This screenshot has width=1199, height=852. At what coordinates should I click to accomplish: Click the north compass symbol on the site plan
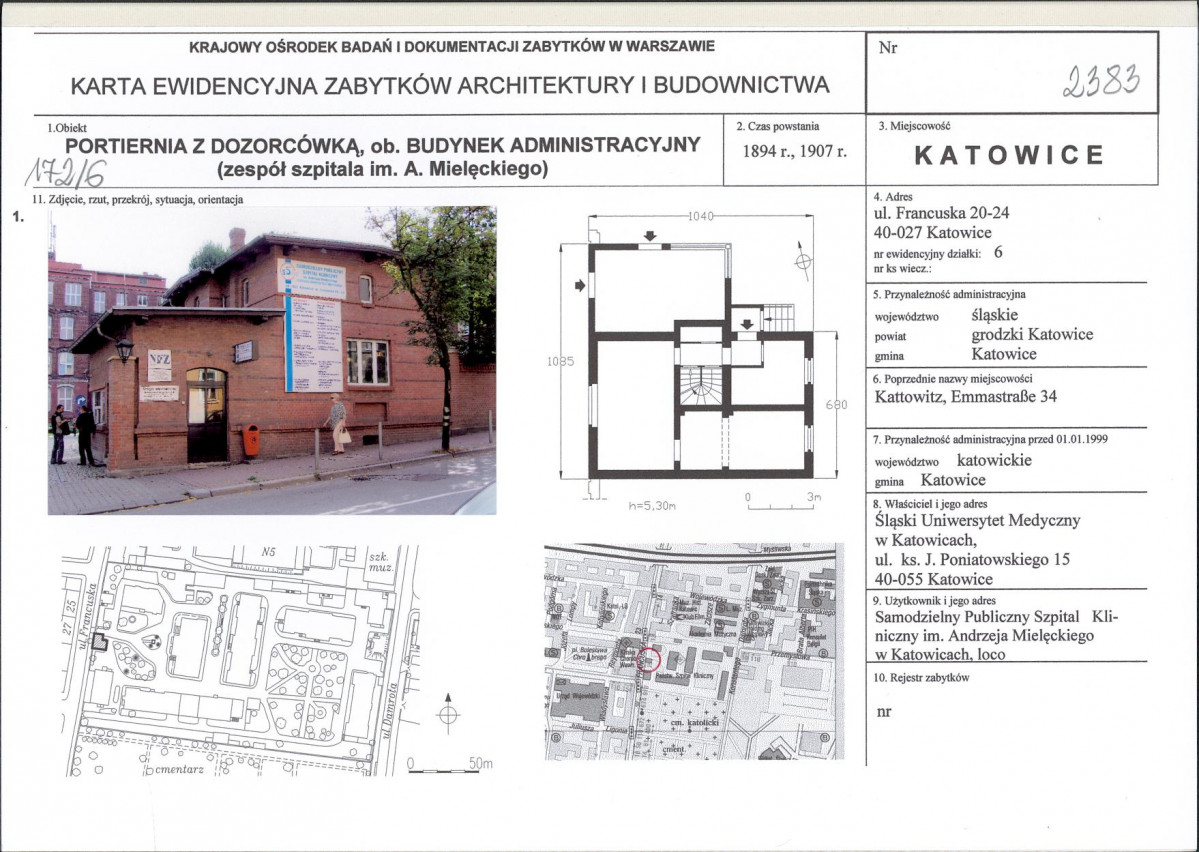[x=449, y=715]
